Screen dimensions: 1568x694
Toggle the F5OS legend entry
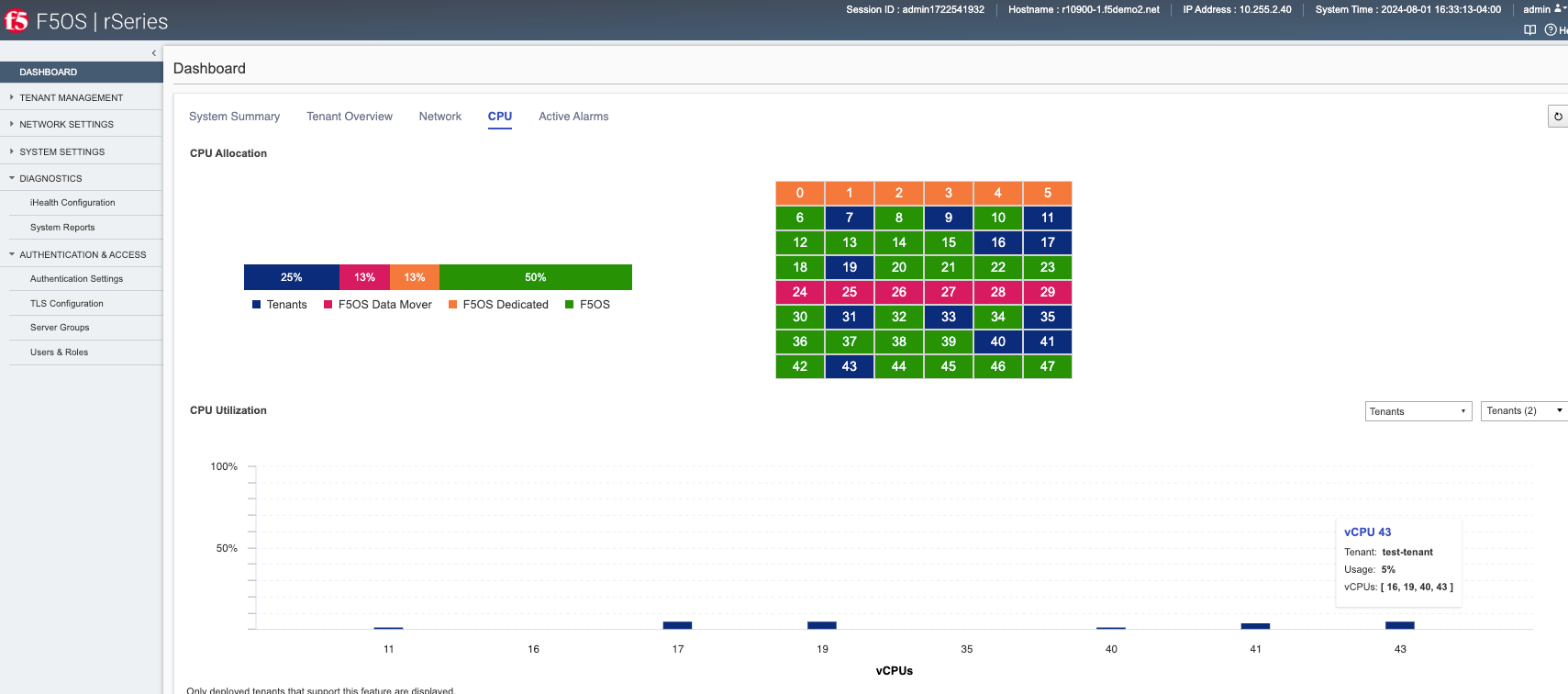[587, 305]
